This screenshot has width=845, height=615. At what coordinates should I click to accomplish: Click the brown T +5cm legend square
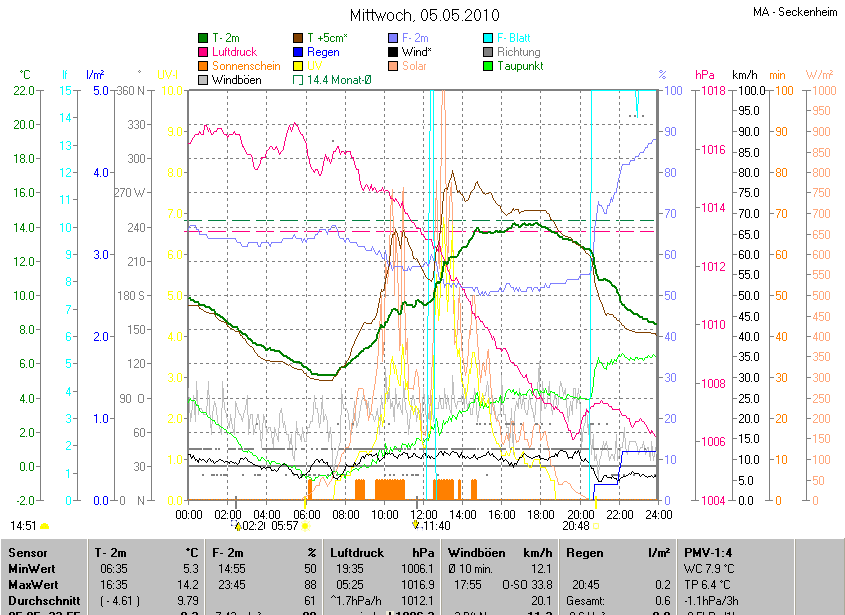coord(298,38)
